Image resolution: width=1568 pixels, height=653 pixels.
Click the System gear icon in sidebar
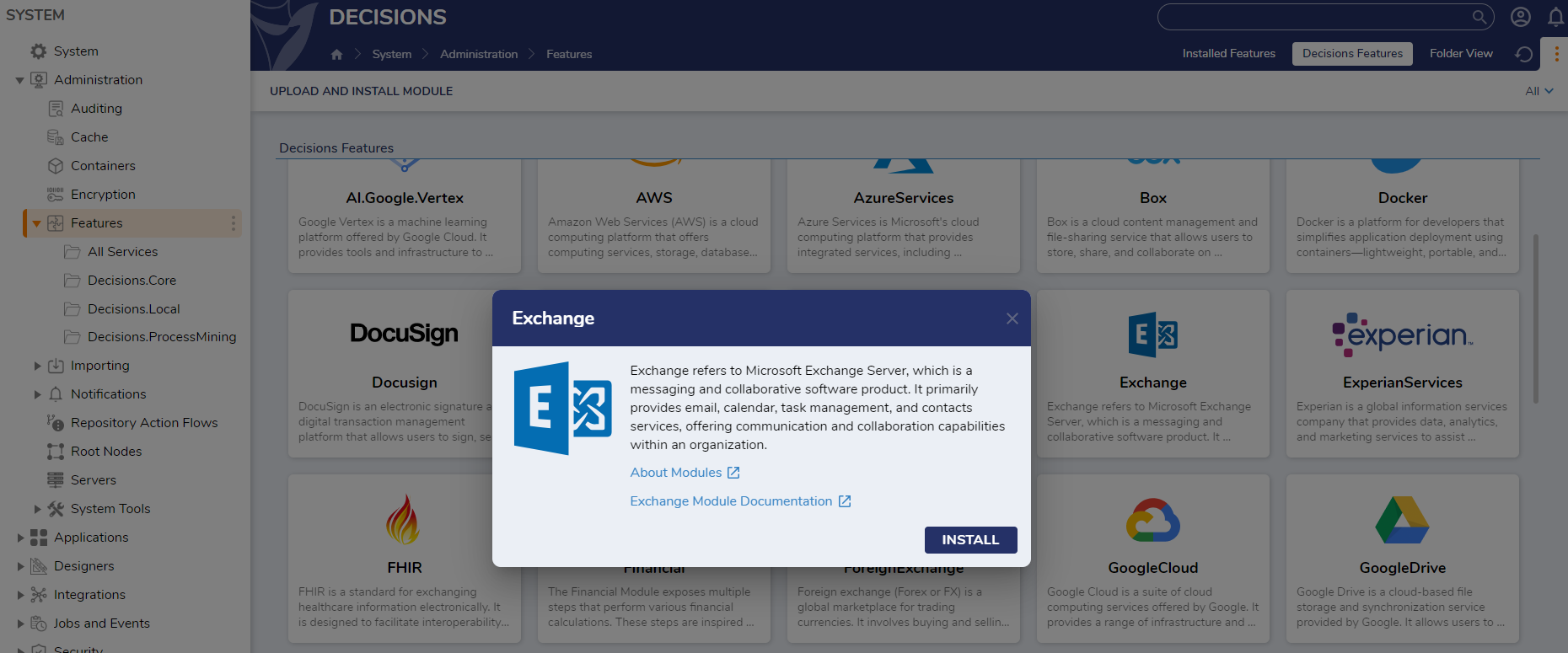point(38,51)
